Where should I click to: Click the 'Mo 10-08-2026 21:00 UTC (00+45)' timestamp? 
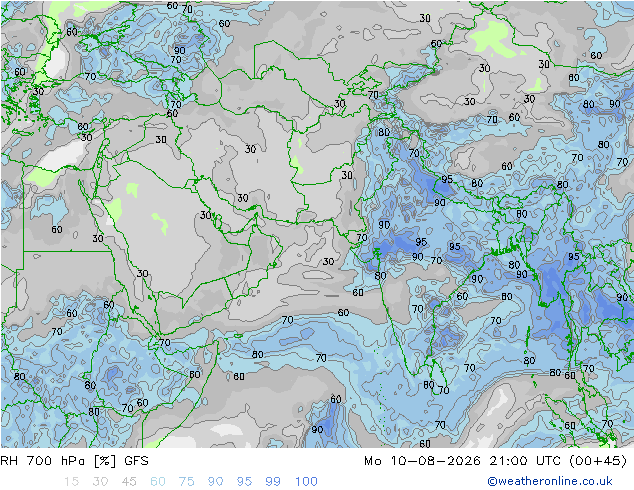(x=496, y=461)
